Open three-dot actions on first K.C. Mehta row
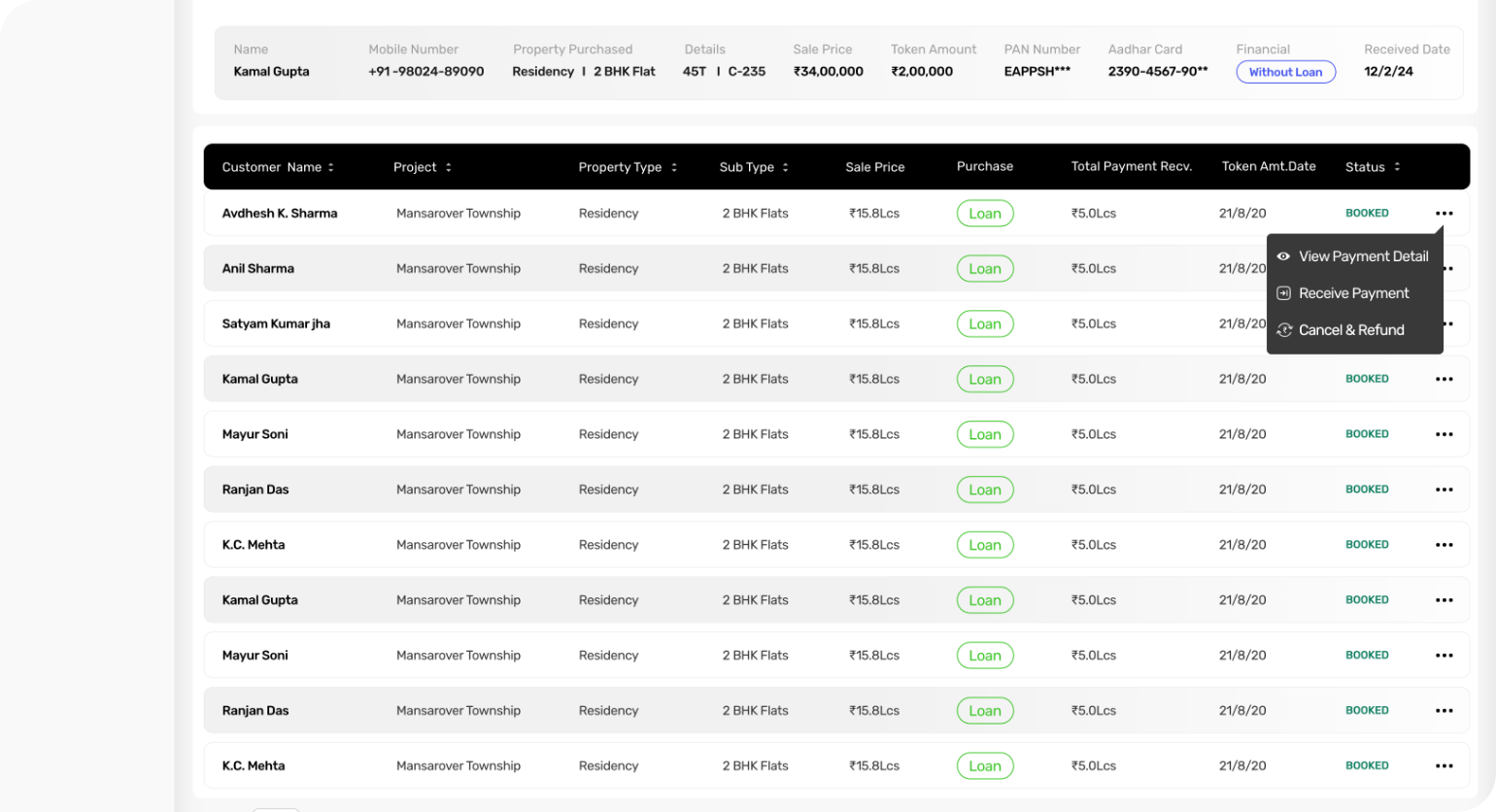Viewport: 1496px width, 812px height. pos(1445,546)
